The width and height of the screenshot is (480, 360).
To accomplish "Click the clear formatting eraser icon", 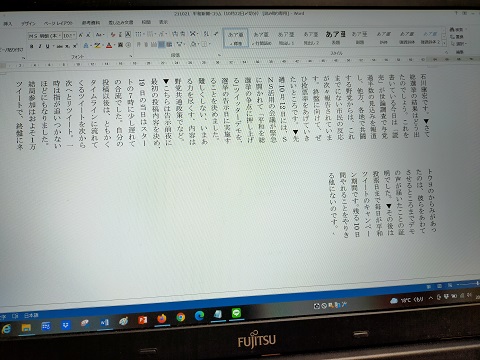I will 113,34.
